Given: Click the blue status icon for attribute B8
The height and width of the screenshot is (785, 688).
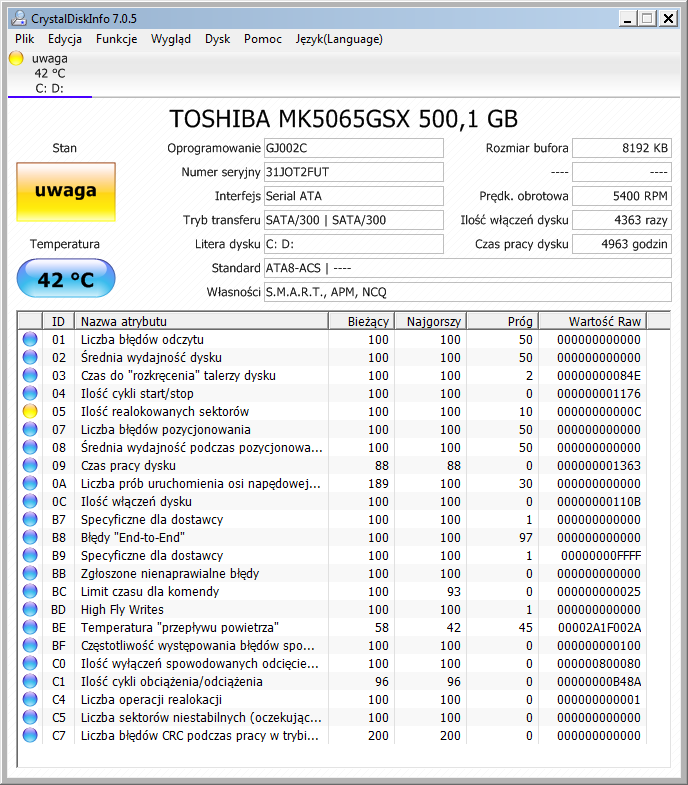Looking at the screenshot, I should coord(30,537).
